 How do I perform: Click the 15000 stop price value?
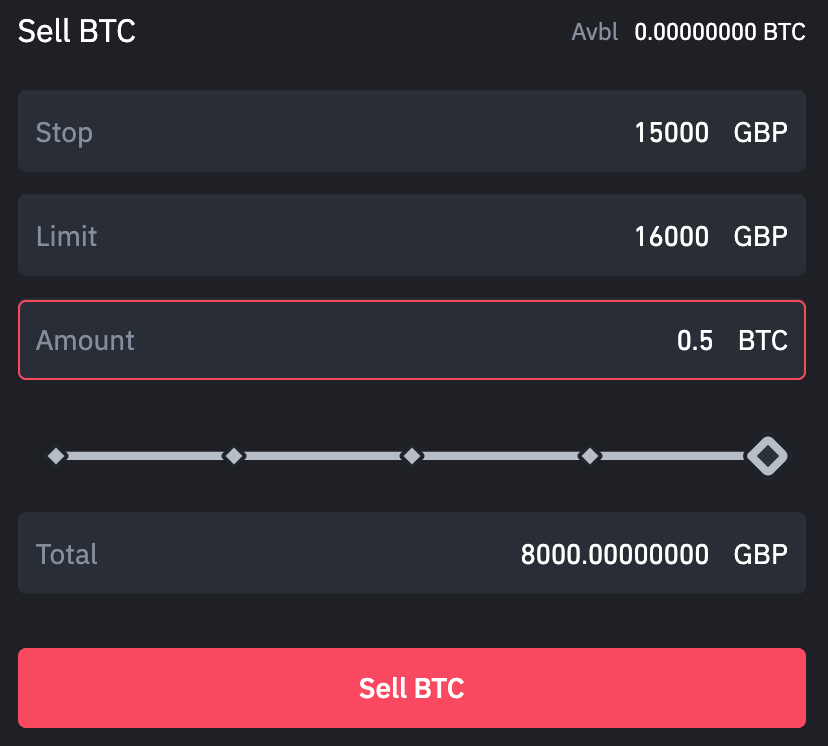pos(672,132)
